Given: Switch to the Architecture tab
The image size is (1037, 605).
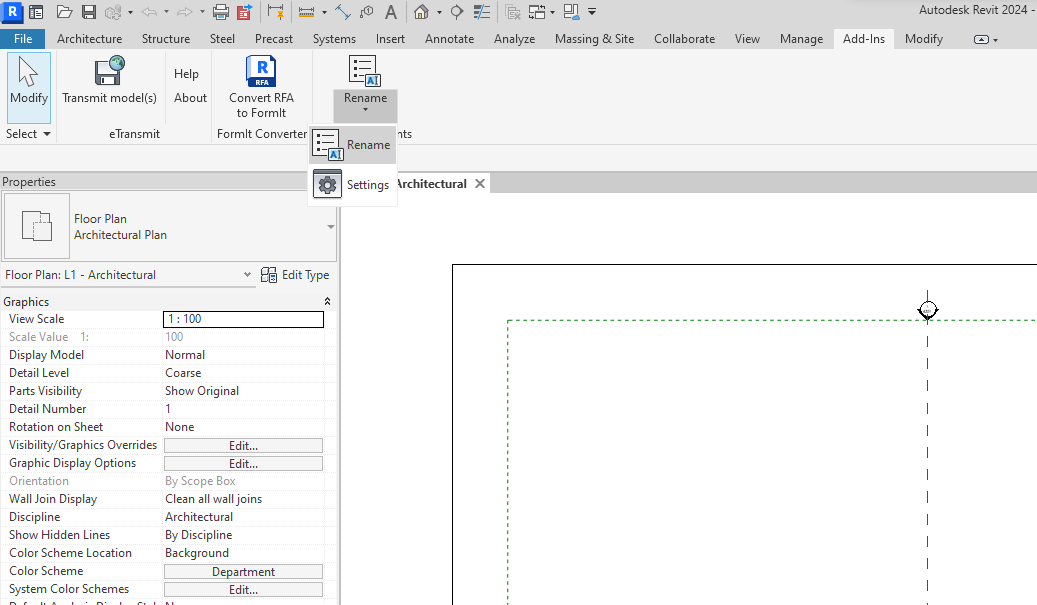Looking at the screenshot, I should [89, 39].
